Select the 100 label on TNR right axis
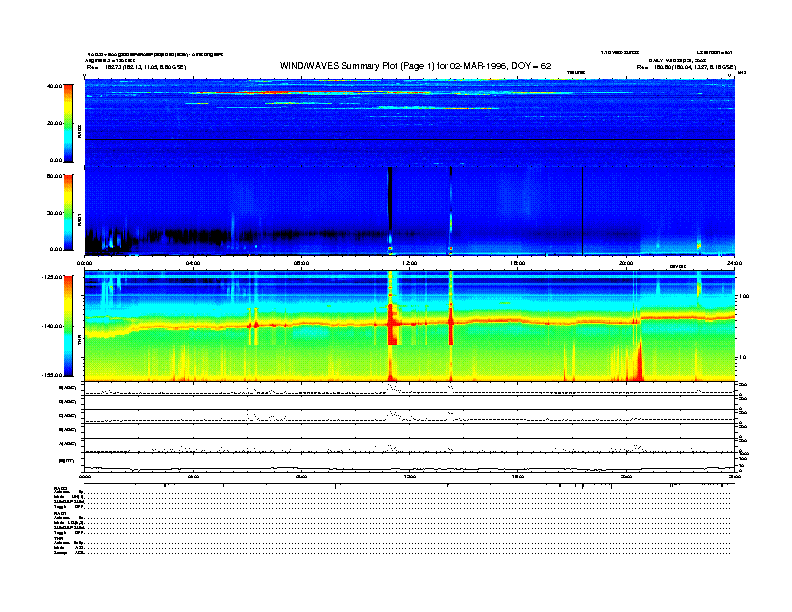792x612 pixels. click(743, 296)
